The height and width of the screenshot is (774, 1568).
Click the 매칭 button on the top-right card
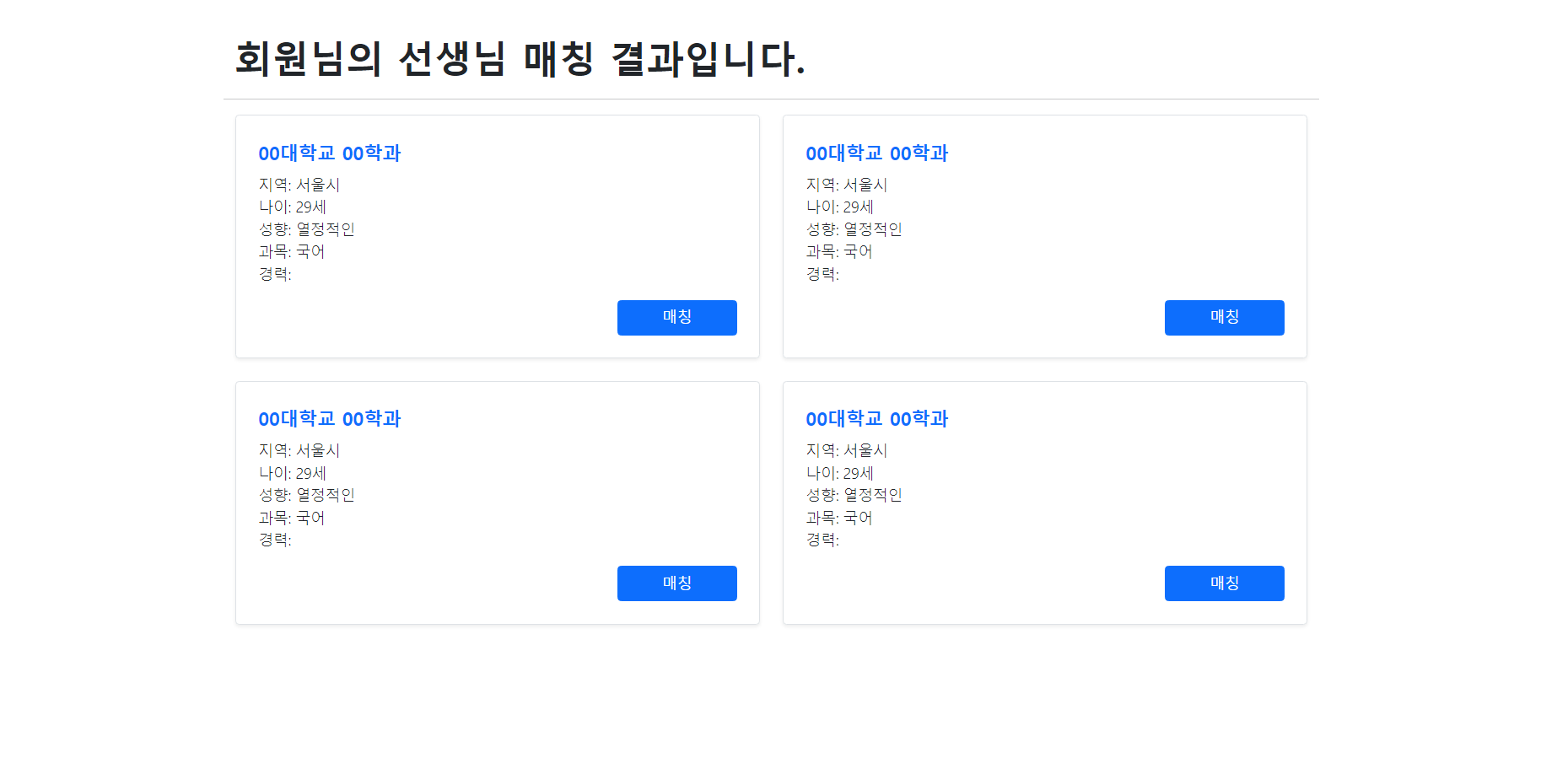point(1224,317)
